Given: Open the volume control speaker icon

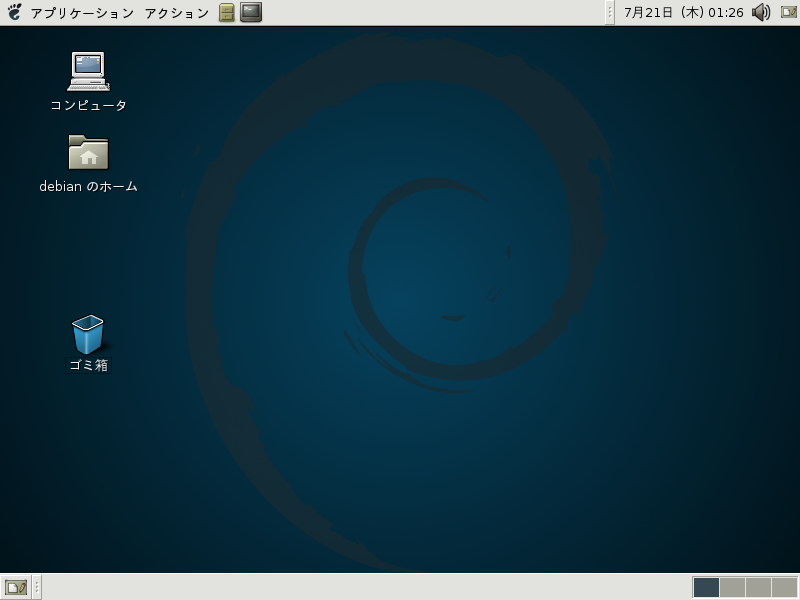Looking at the screenshot, I should [761, 12].
